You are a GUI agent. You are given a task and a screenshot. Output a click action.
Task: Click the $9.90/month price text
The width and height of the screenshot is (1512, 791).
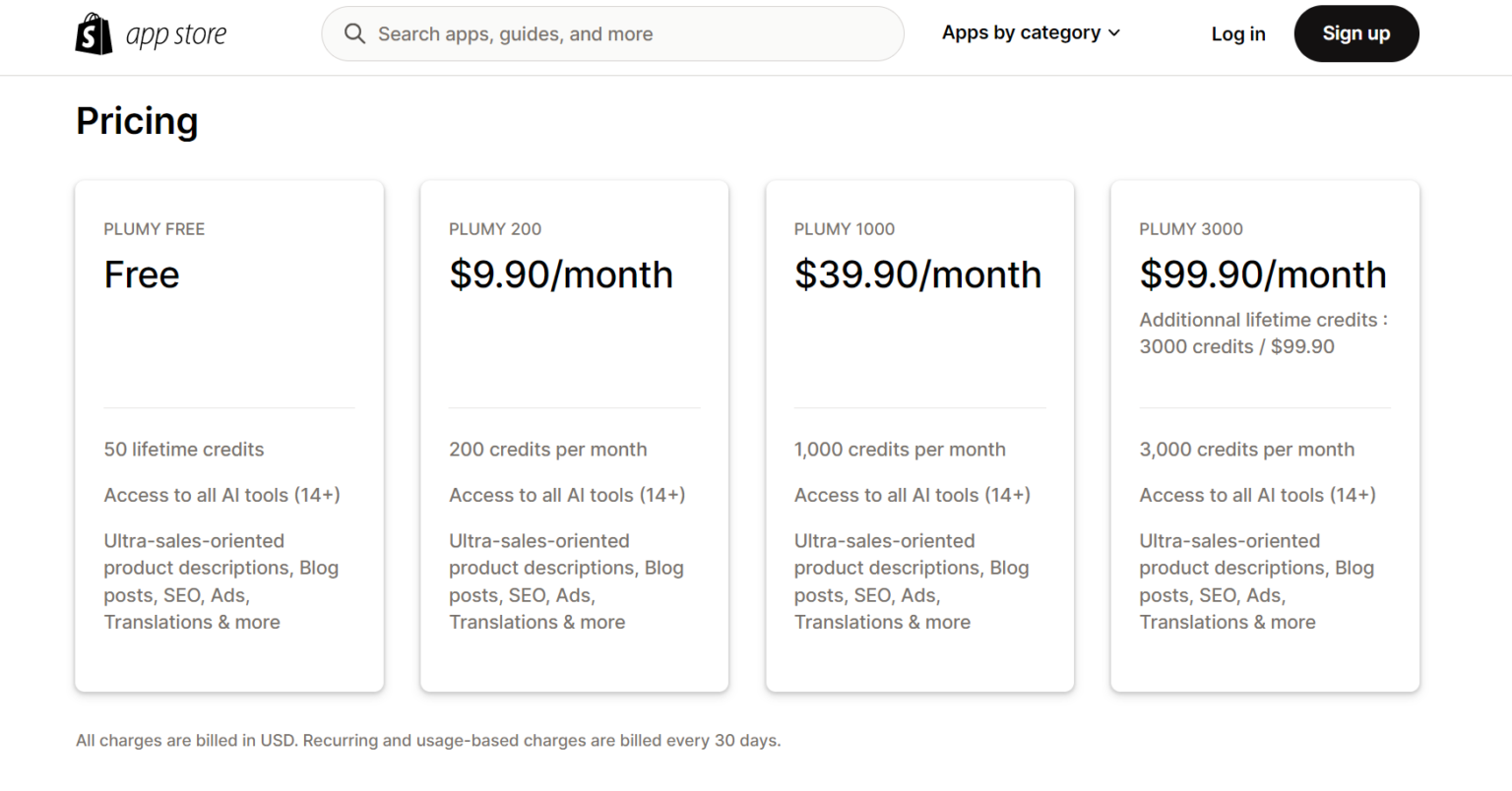pyautogui.click(x=561, y=274)
